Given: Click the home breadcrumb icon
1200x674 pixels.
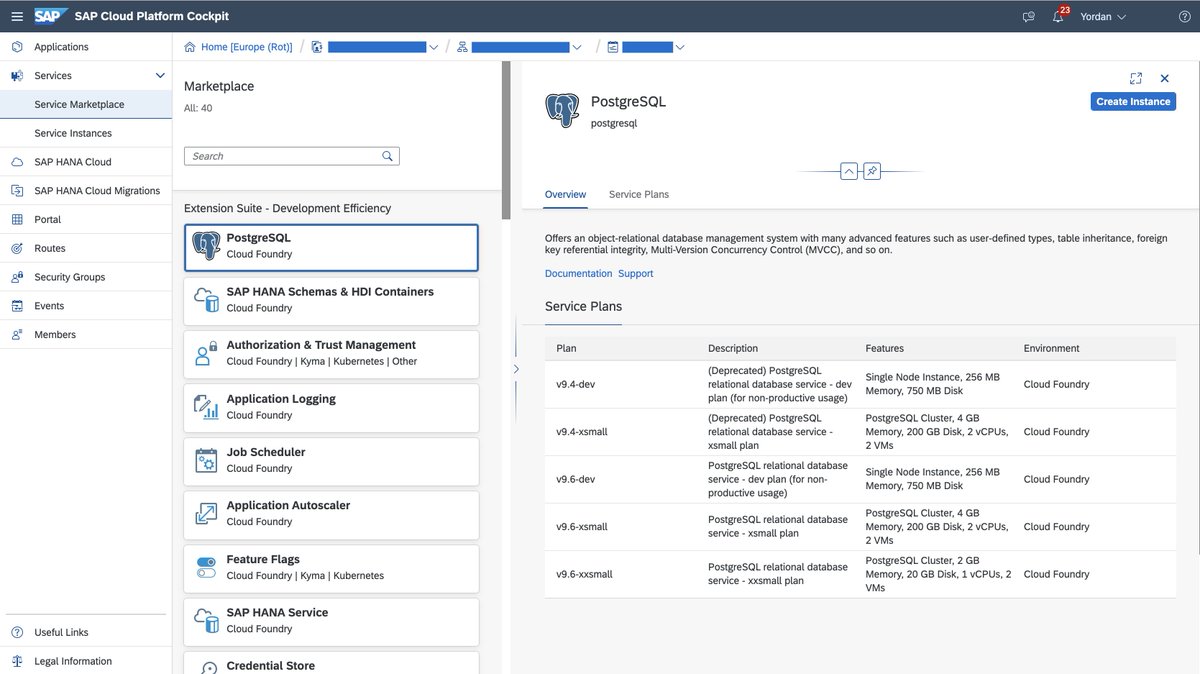Looking at the screenshot, I should pos(190,47).
